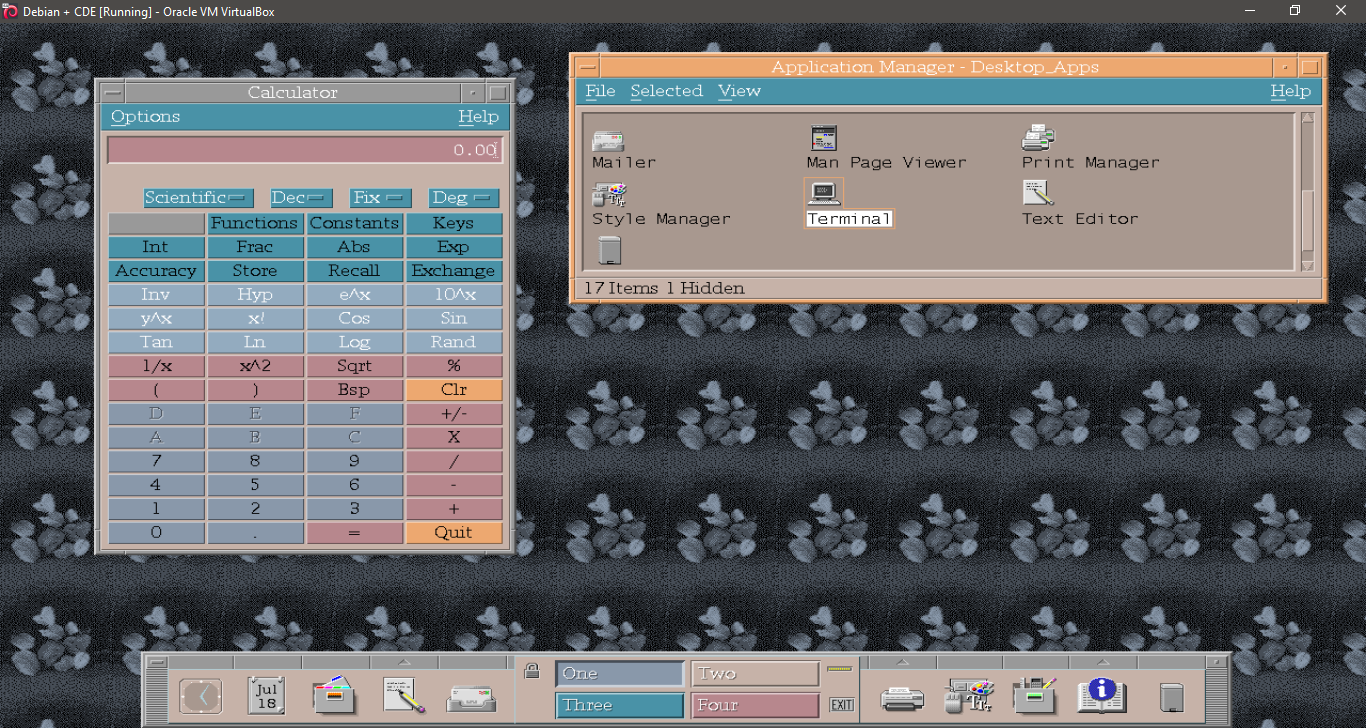Open the Man Page Viewer icon
Image resolution: width=1366 pixels, height=728 pixels.
(x=823, y=138)
